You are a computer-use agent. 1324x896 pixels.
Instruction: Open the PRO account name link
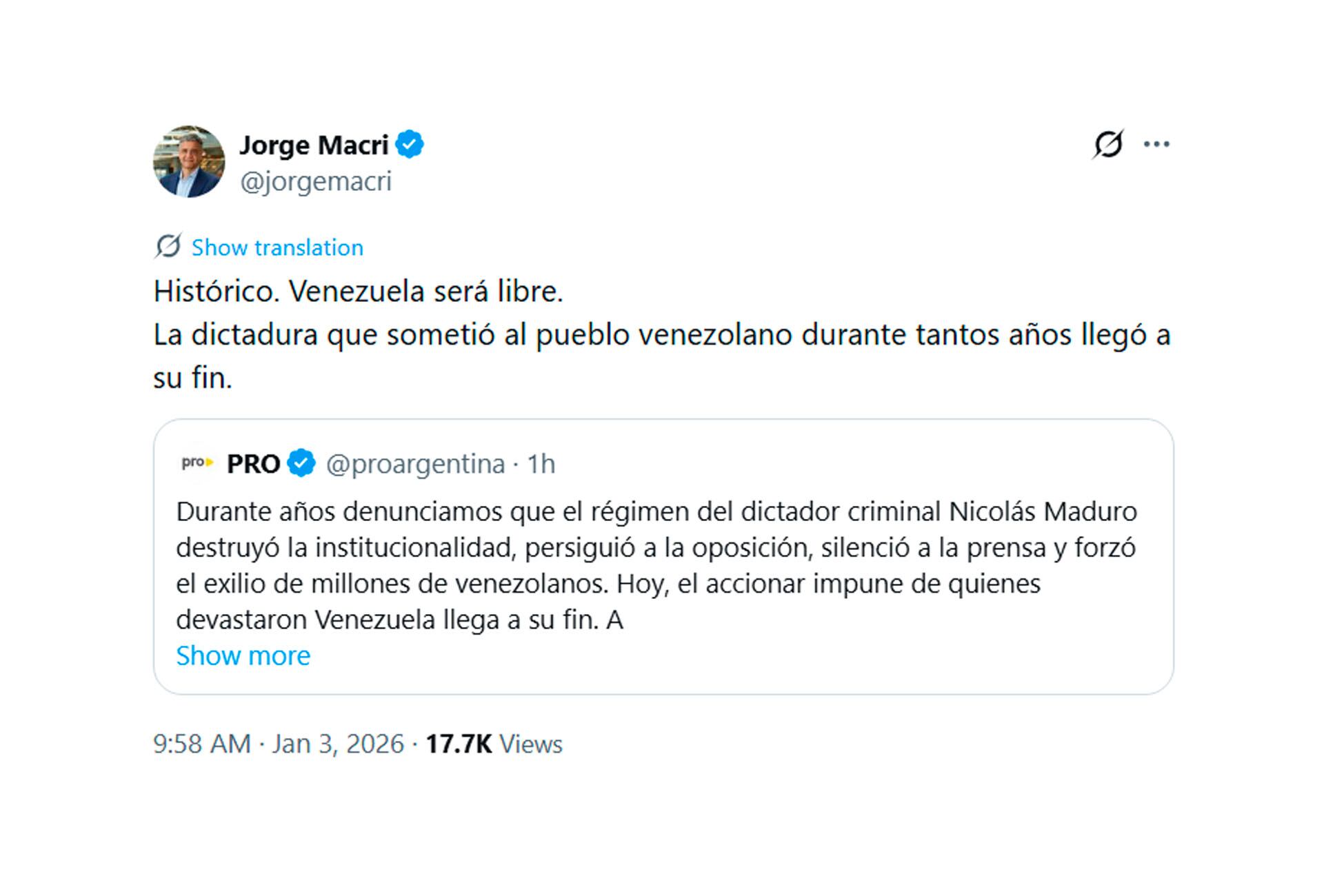pos(255,464)
